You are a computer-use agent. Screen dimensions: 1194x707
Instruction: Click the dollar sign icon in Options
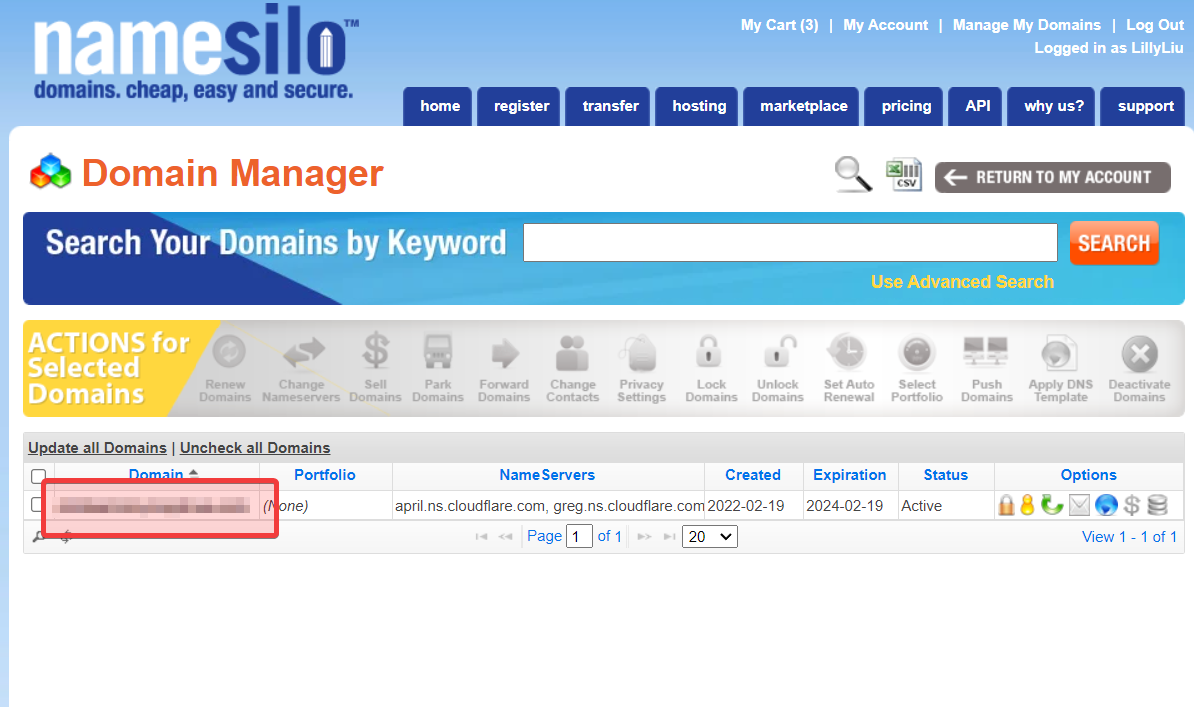[x=1132, y=505]
